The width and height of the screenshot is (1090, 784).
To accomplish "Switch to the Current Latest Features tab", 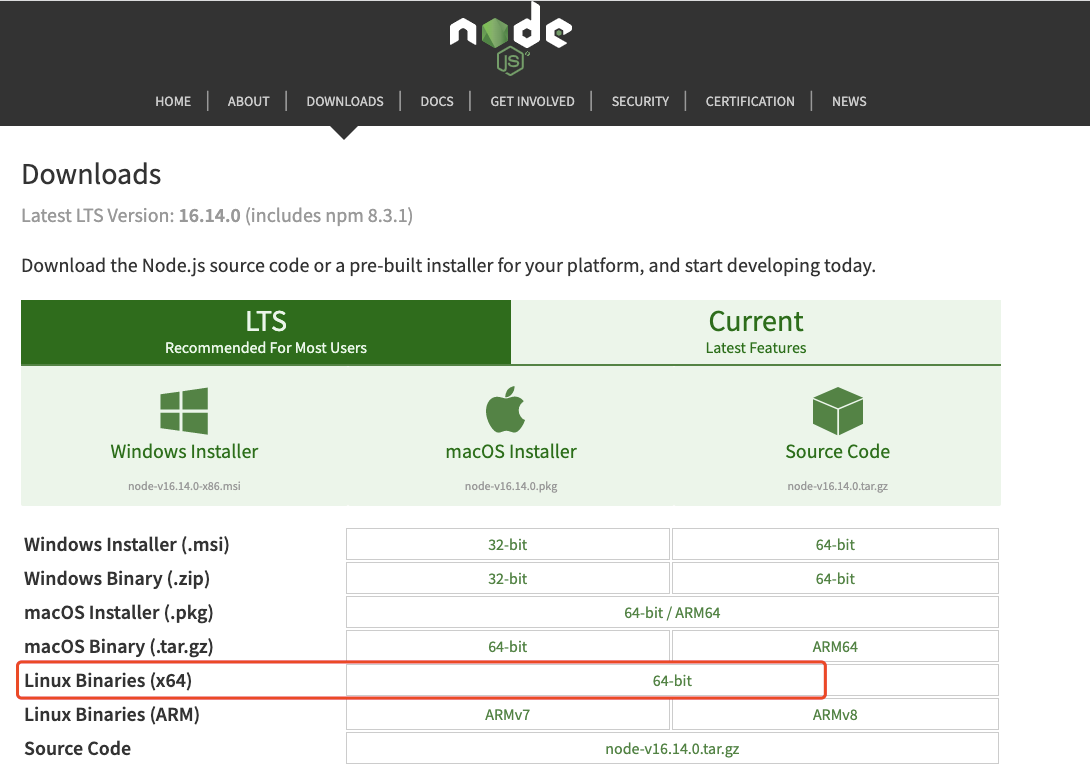I will 756,332.
